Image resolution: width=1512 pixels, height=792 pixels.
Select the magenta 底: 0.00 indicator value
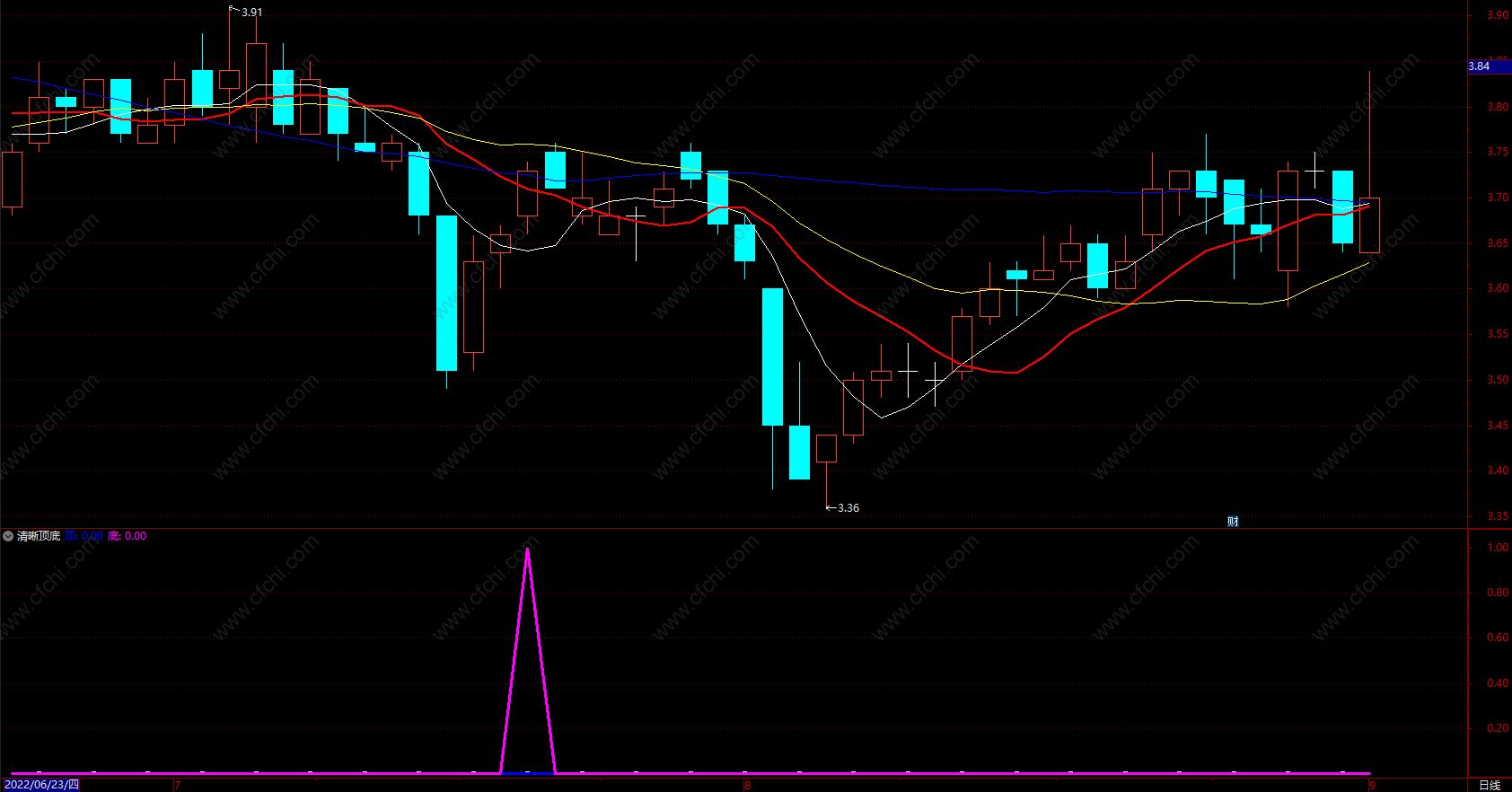pos(127,536)
